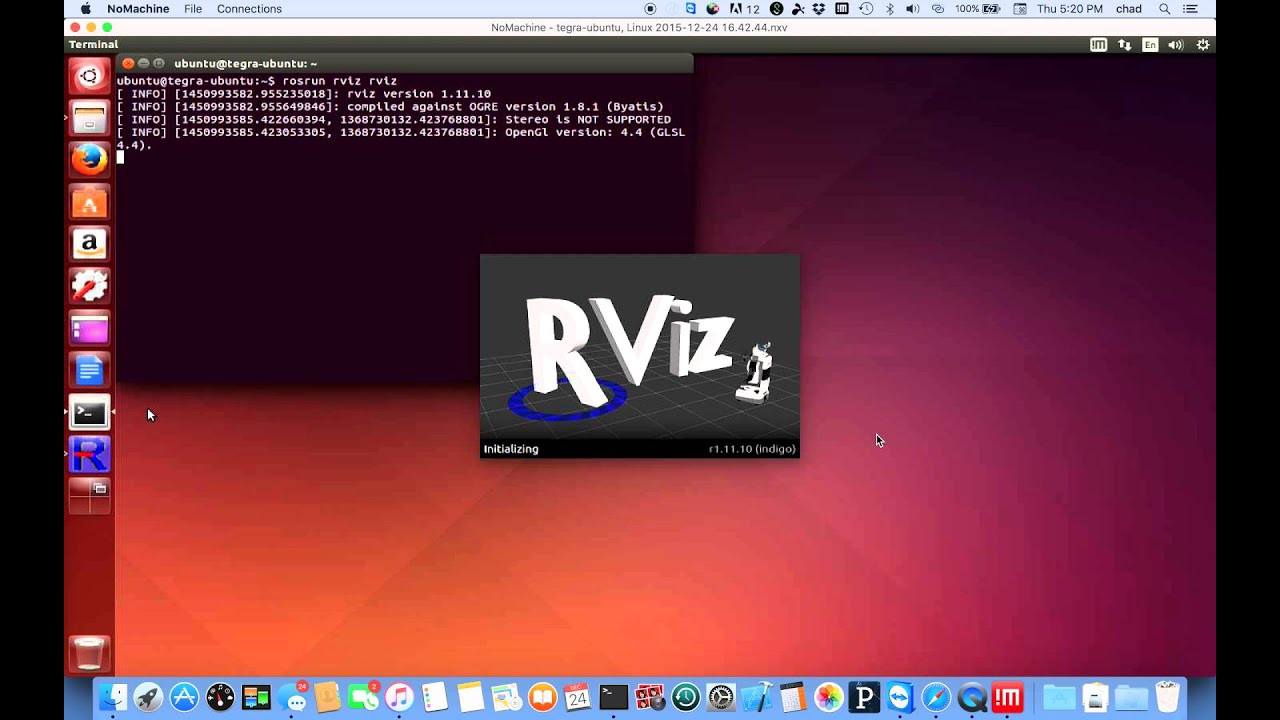
Task: Open NoMachine indicator in Ubuntu top panel
Action: (x=1099, y=45)
